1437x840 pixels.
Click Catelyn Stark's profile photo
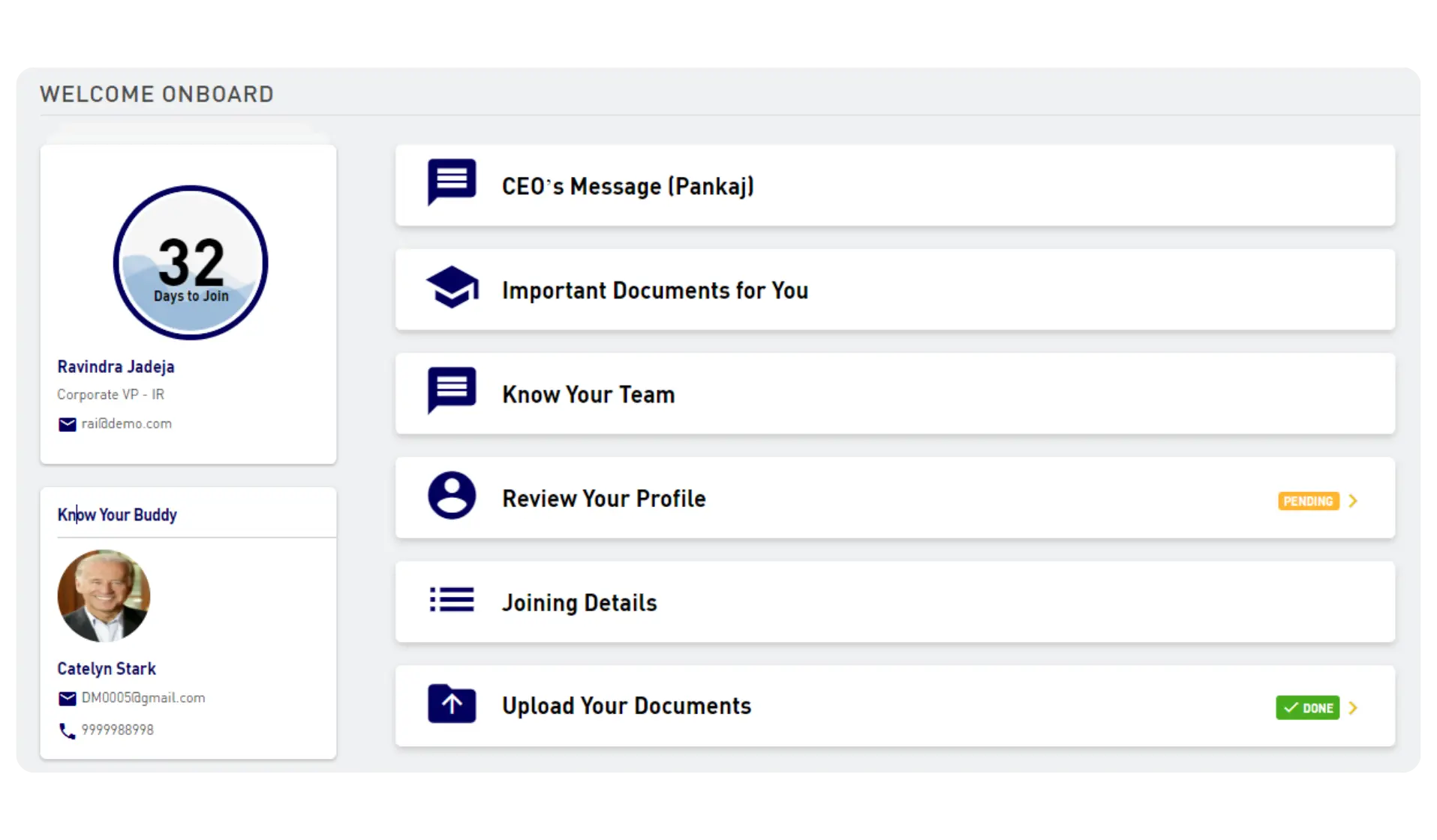pos(104,595)
